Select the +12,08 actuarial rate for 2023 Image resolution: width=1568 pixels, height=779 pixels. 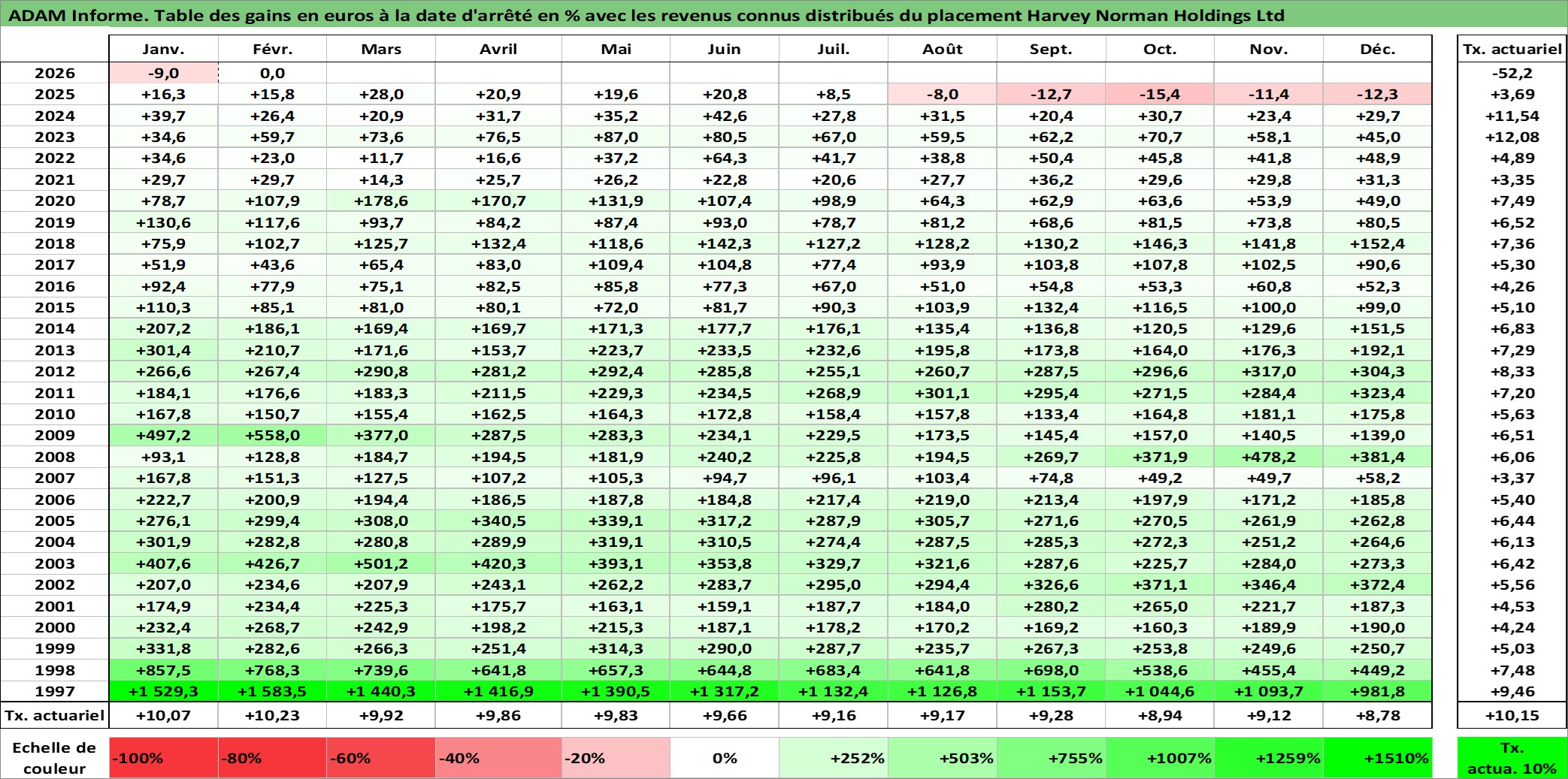click(1512, 137)
